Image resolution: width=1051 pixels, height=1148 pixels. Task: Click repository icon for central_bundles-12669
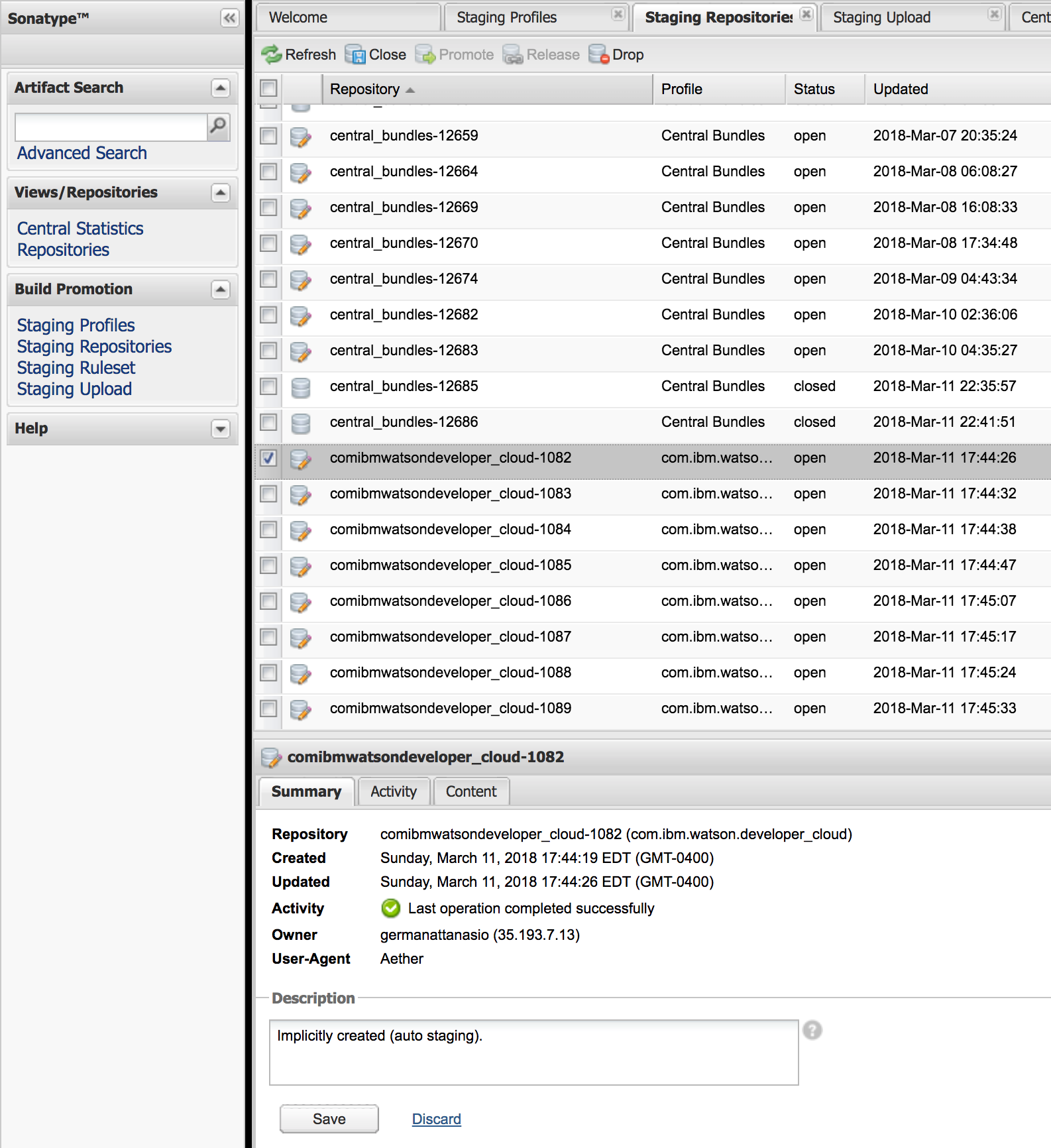(x=301, y=208)
